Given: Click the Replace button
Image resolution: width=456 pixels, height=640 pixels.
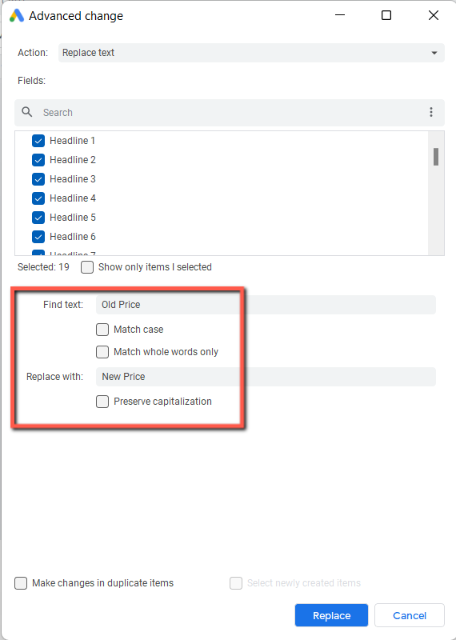Looking at the screenshot, I should (x=331, y=616).
